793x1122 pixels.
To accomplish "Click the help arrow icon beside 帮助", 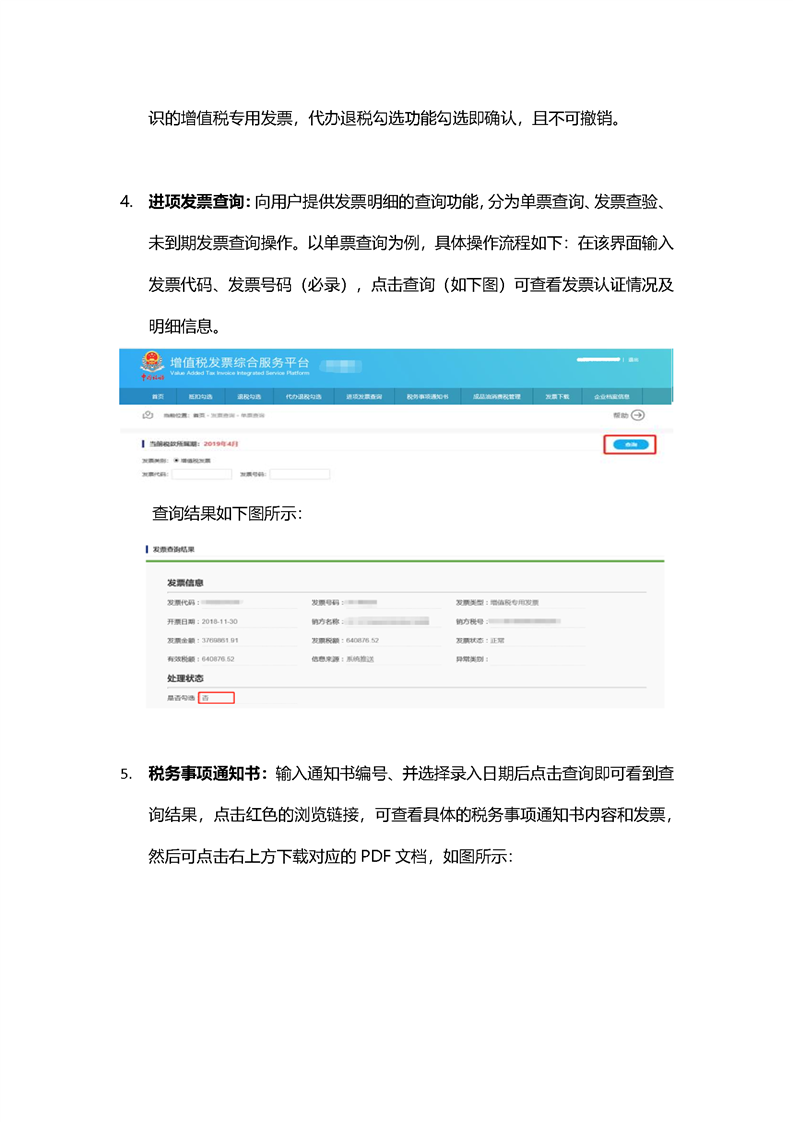I will click(x=638, y=415).
